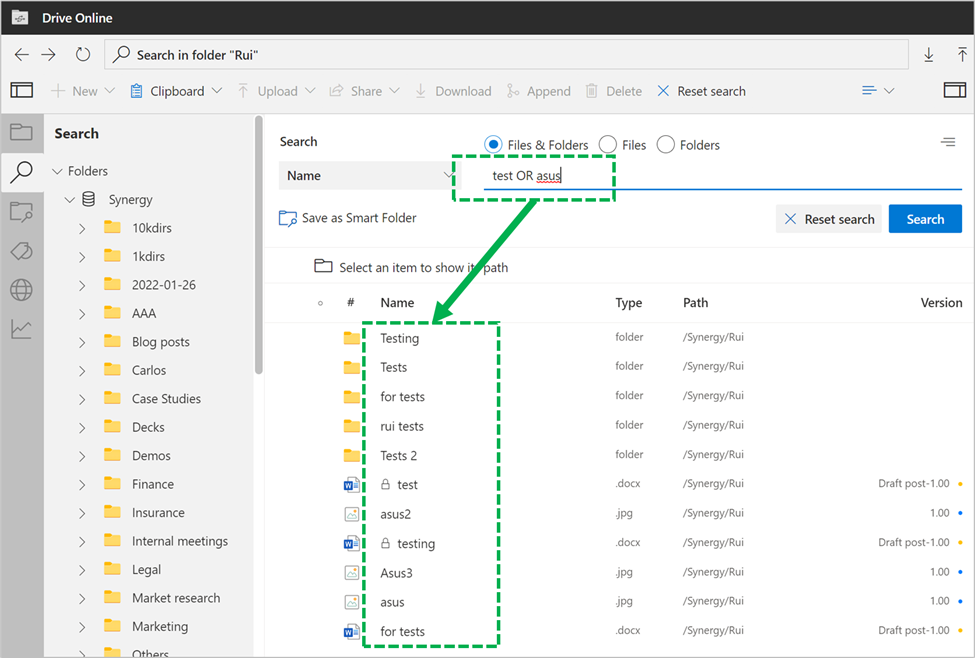Screen dimensions: 975x658
Task: Open the chart statistics sidebar icon
Action: point(22,329)
